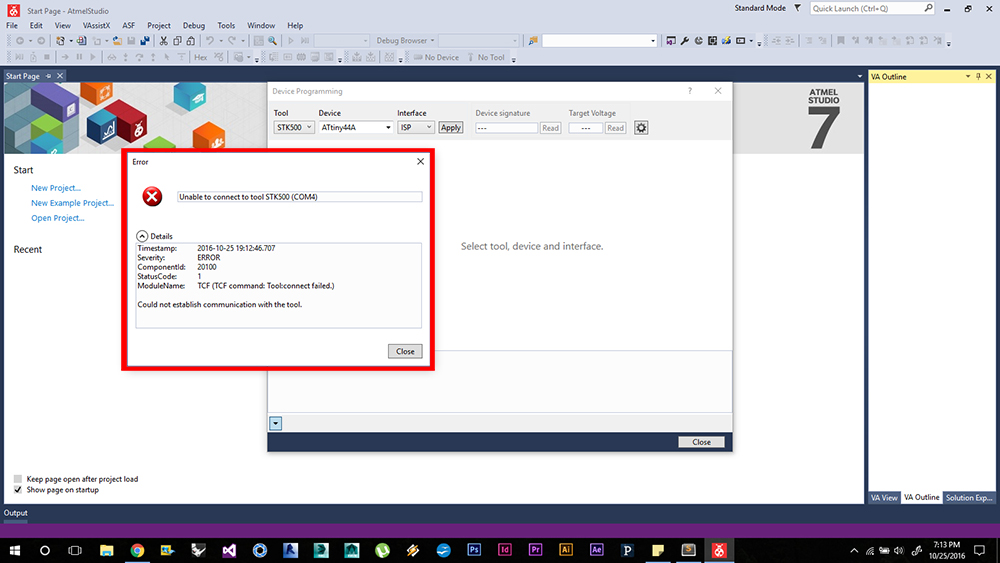The image size is (1000, 563).
Task: Click Read button next to Target Voltage
Action: pyautogui.click(x=615, y=128)
